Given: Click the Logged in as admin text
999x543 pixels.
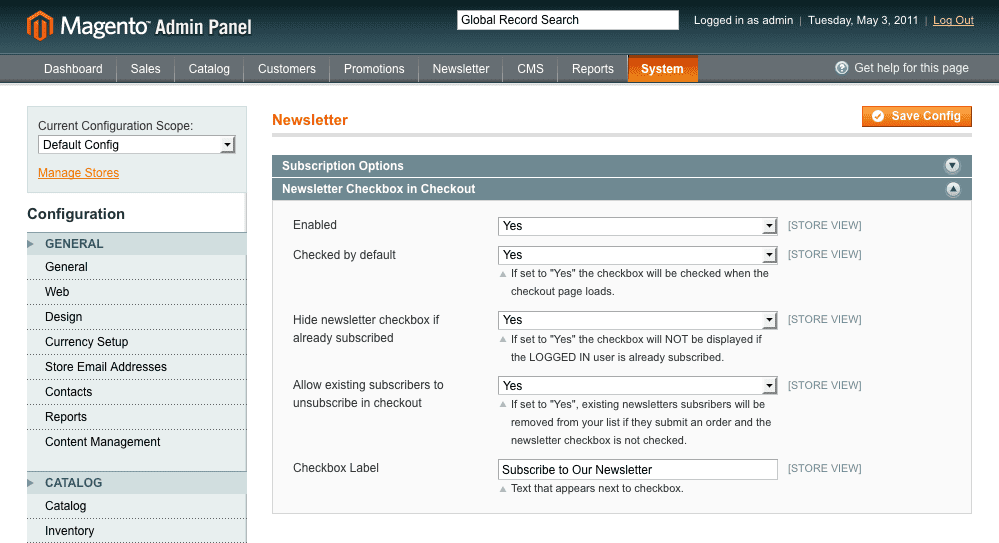Looking at the screenshot, I should 744,20.
